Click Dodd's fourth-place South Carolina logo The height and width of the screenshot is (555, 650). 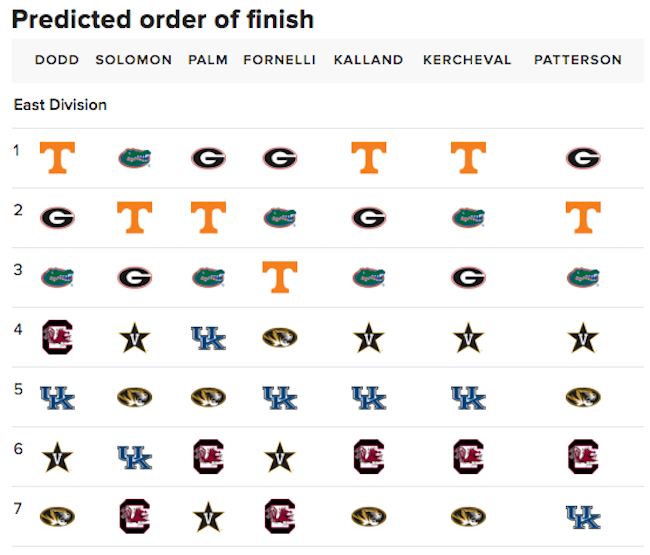[58, 337]
